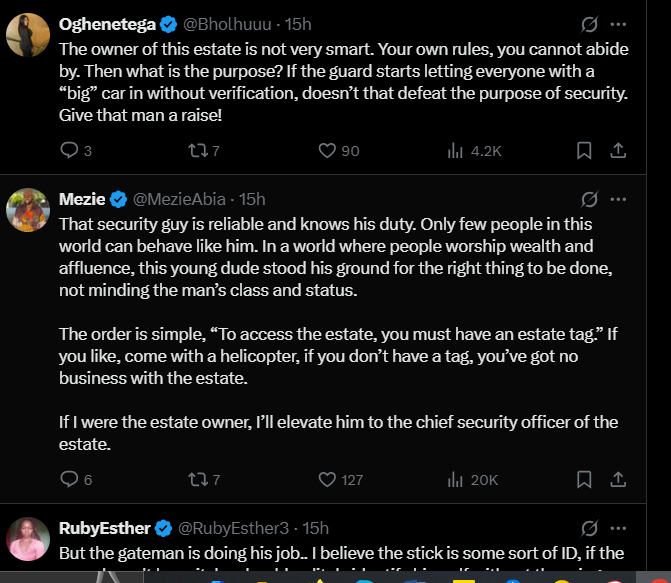This screenshot has width=671, height=583.
Task: Like Oghenetega's tweet with 90 likes
Action: point(326,151)
